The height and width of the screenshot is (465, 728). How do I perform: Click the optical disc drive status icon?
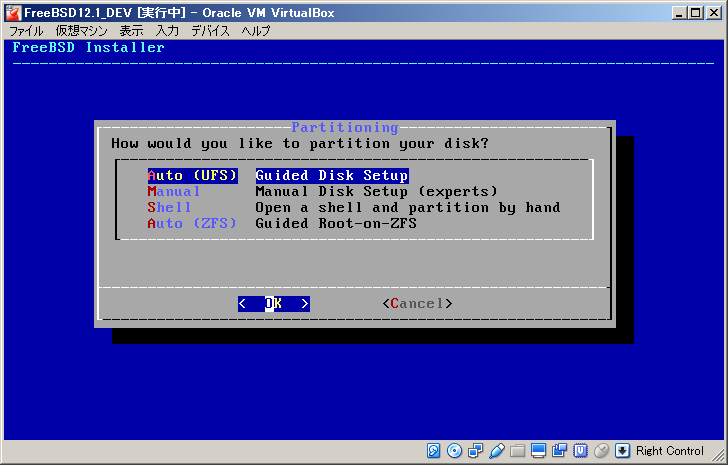click(x=455, y=450)
